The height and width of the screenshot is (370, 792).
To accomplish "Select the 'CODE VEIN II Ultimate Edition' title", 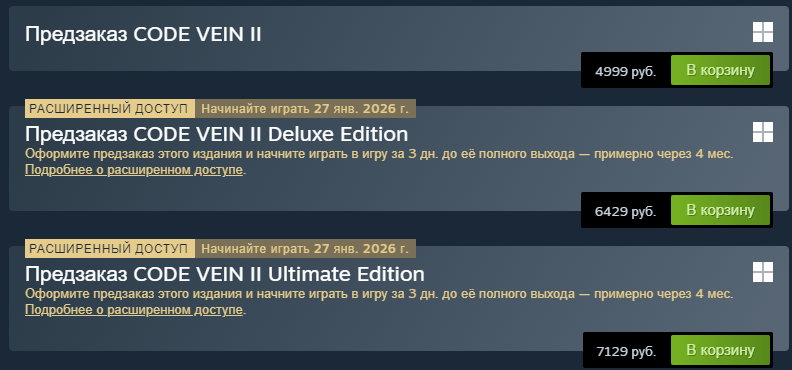I will point(225,274).
